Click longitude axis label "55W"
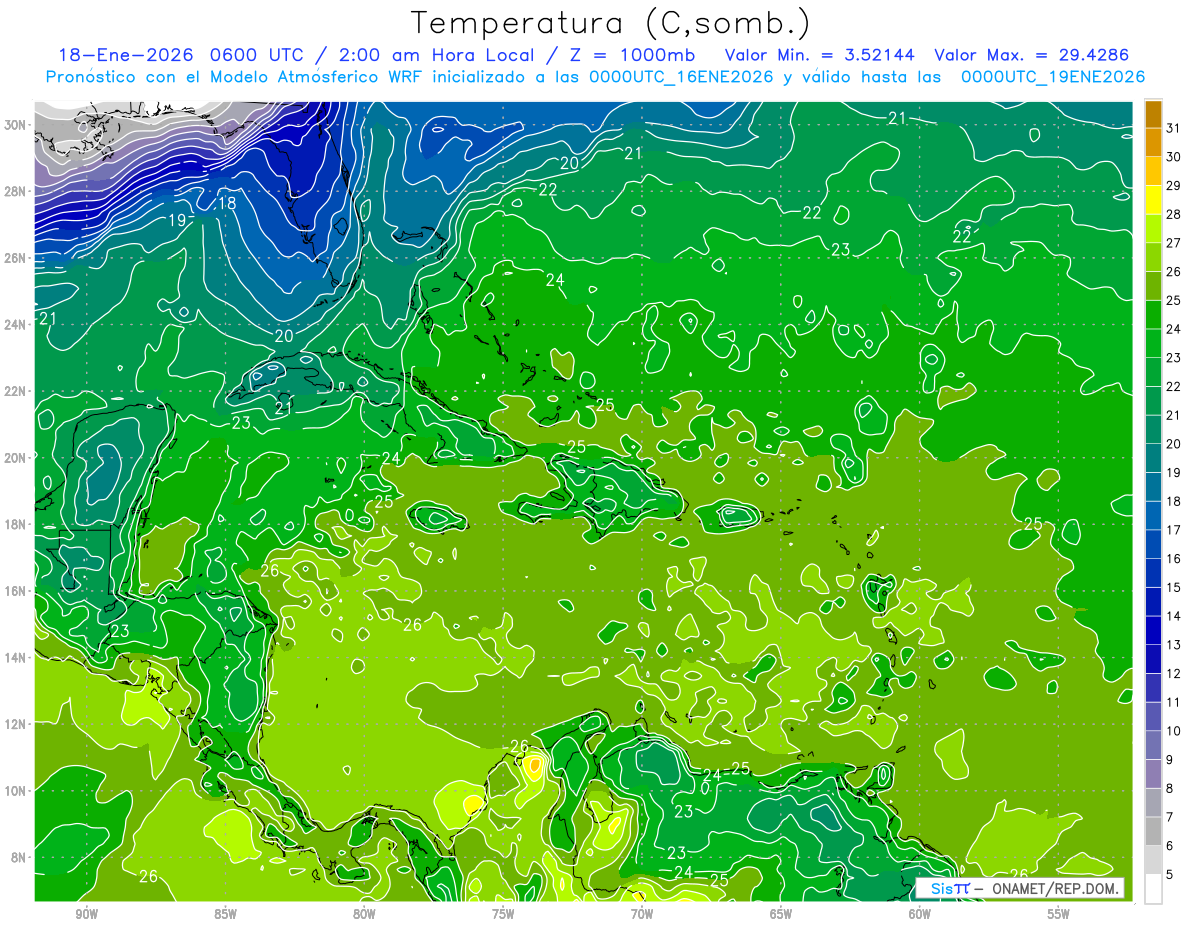 [x=1058, y=915]
